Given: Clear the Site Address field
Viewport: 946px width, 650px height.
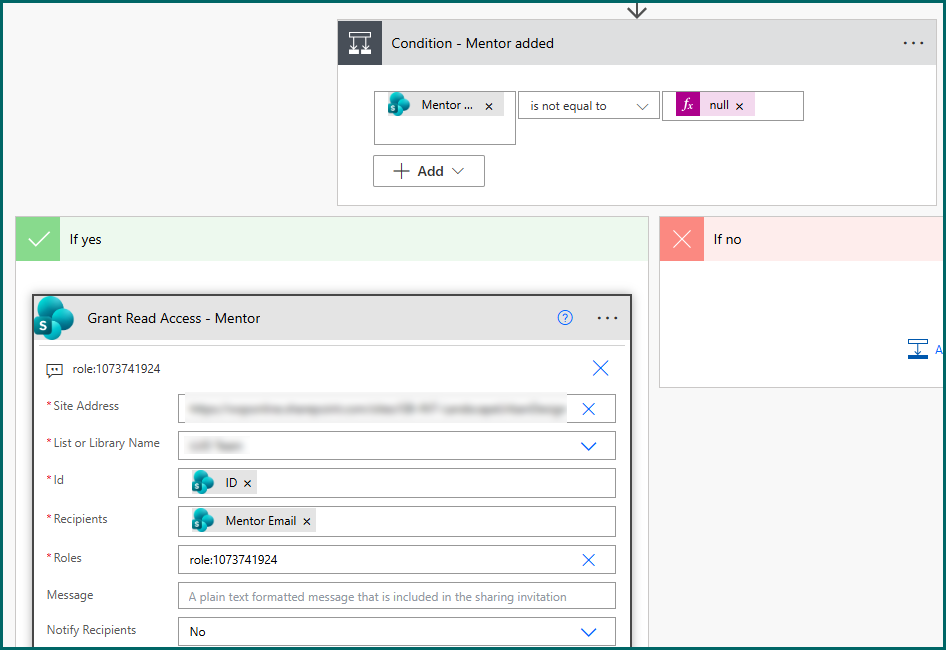Looking at the screenshot, I should [x=588, y=409].
